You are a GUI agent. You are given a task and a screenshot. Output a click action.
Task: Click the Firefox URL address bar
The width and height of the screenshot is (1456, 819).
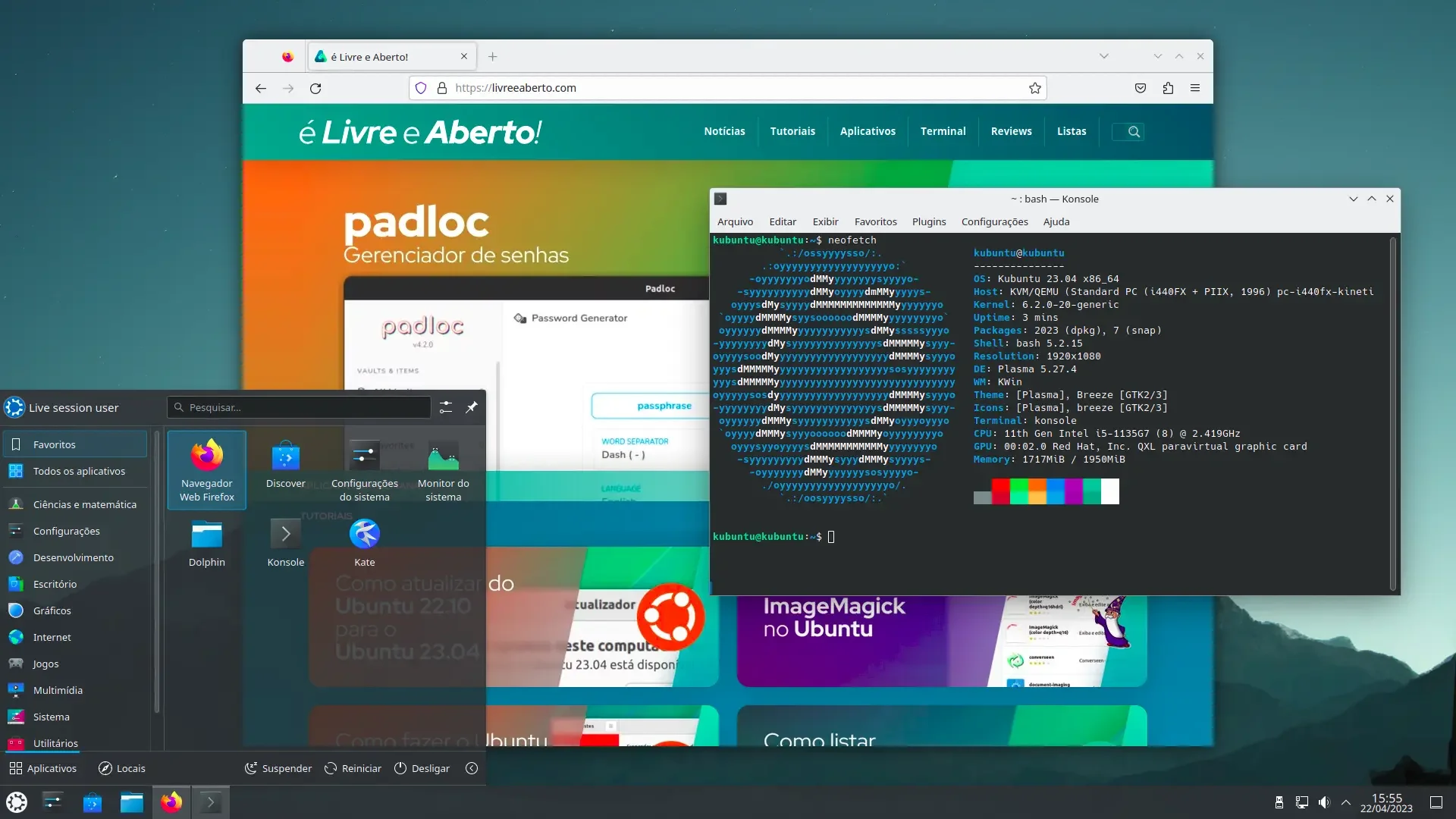[728, 88]
